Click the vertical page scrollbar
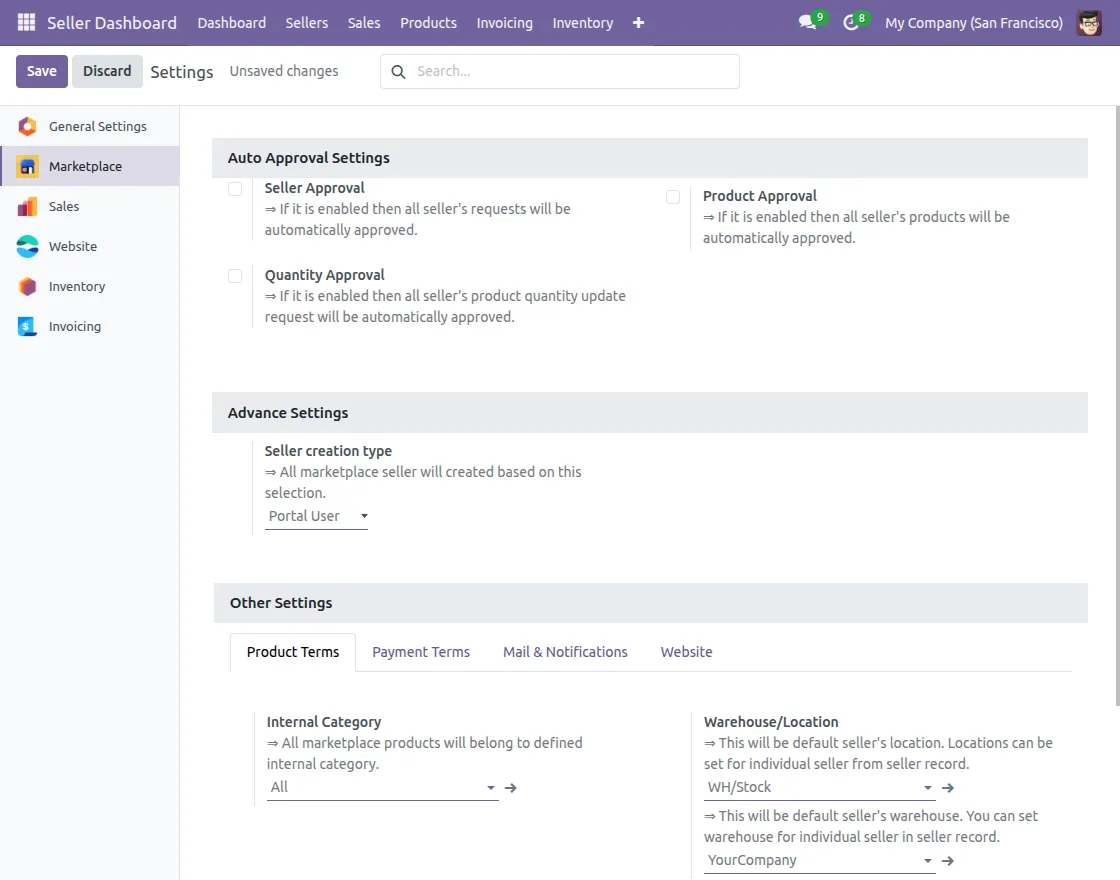Viewport: 1120px width, 880px height. click(1115, 400)
